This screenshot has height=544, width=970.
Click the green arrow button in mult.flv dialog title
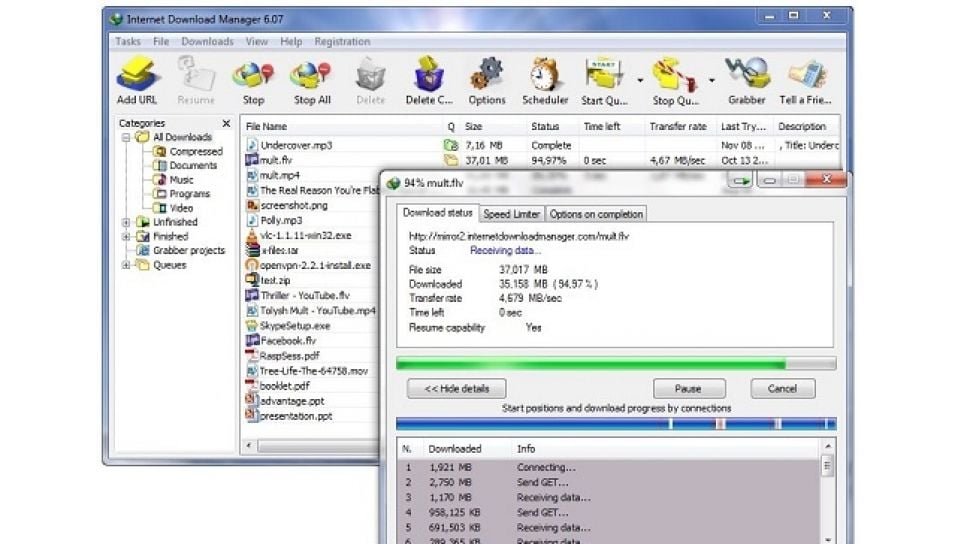pyautogui.click(x=740, y=181)
